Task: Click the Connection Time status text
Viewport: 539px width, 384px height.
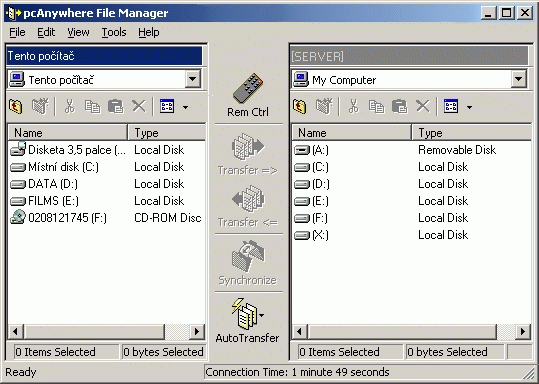Action: pos(297,372)
